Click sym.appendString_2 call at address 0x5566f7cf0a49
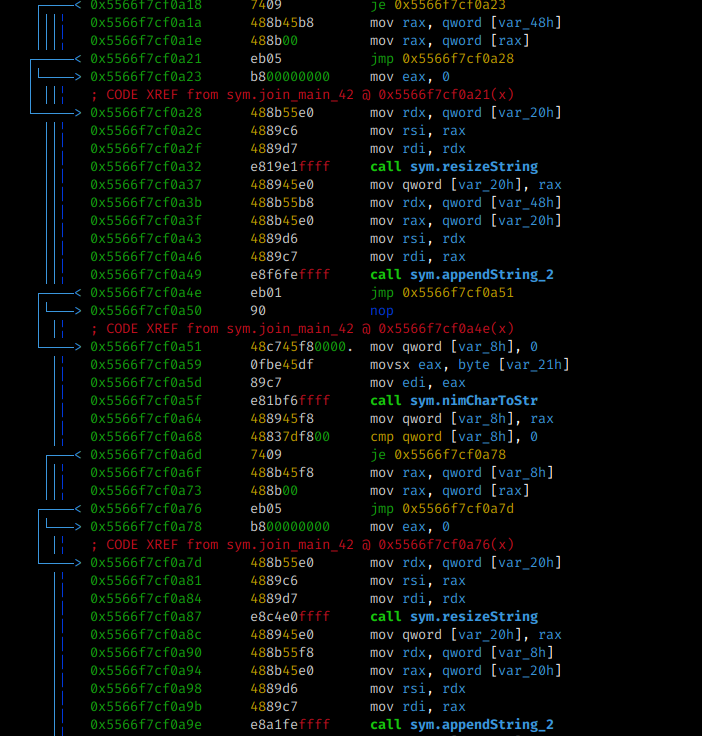 click(461, 275)
